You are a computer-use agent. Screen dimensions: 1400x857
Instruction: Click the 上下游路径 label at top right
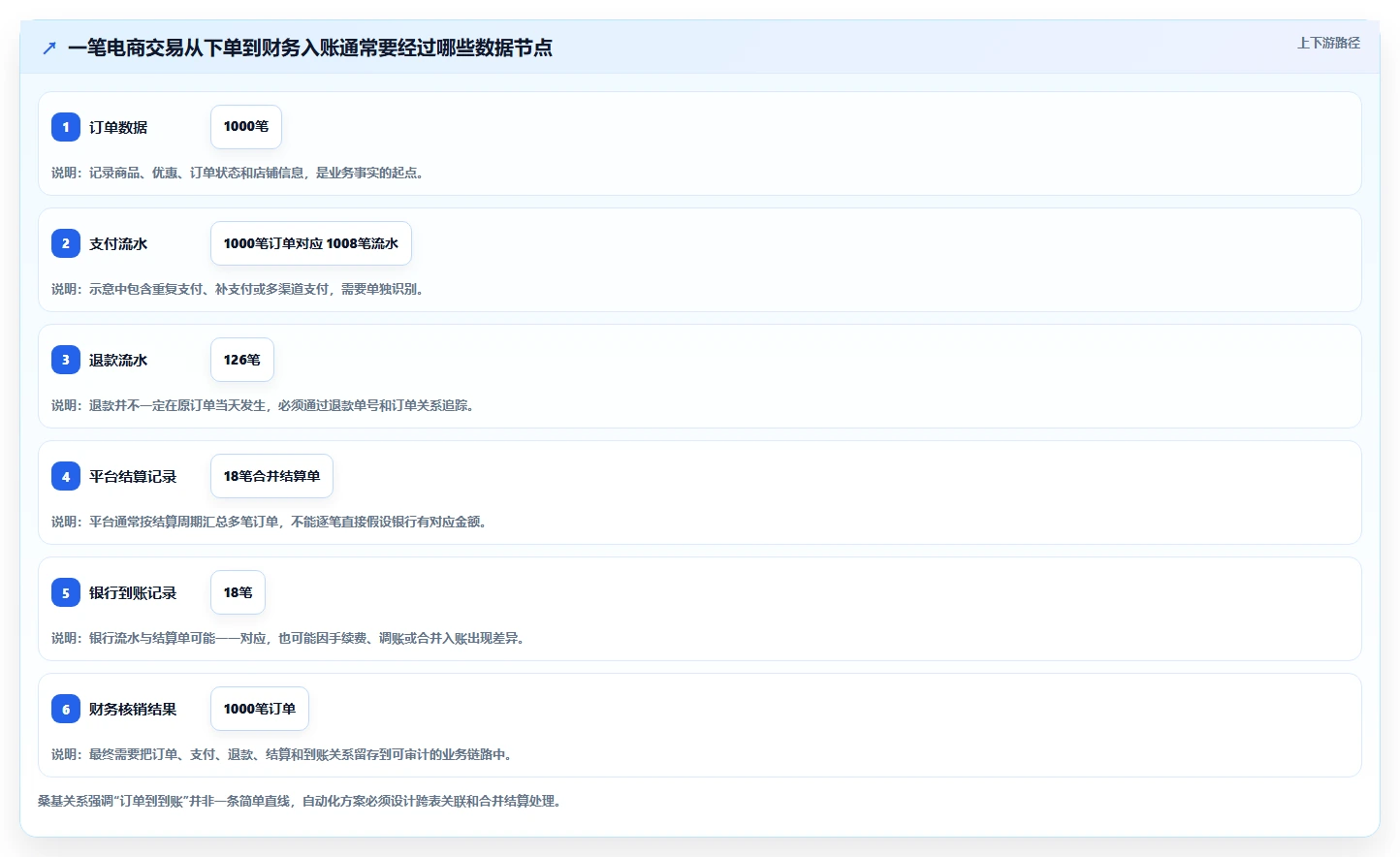1328,43
